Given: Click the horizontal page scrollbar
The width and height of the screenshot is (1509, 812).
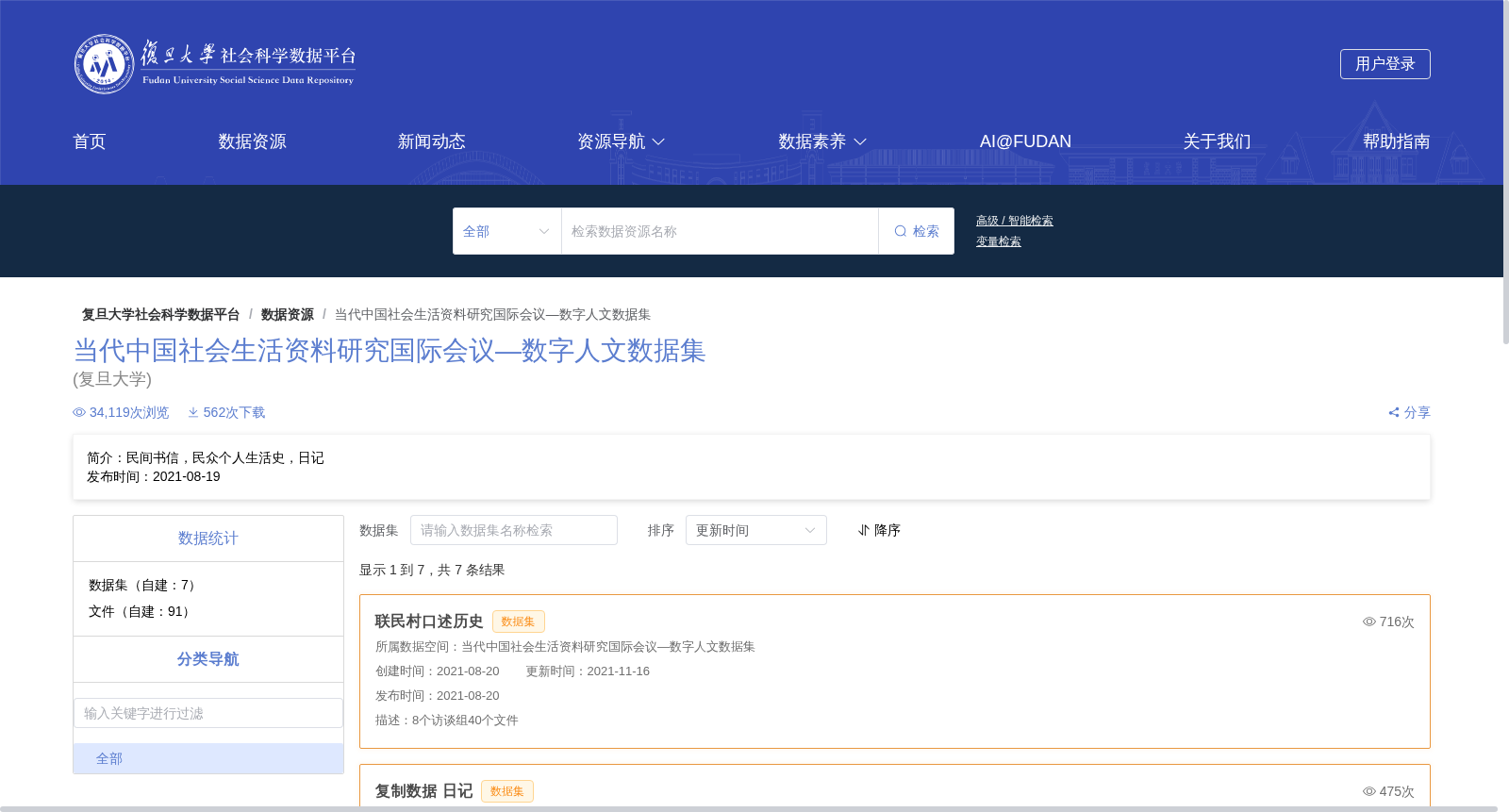Looking at the screenshot, I should pyautogui.click(x=749, y=809).
